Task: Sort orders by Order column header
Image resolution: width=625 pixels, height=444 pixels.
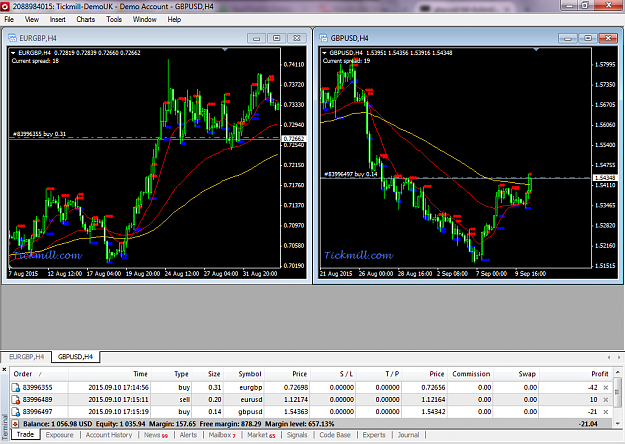Action: click(x=39, y=374)
